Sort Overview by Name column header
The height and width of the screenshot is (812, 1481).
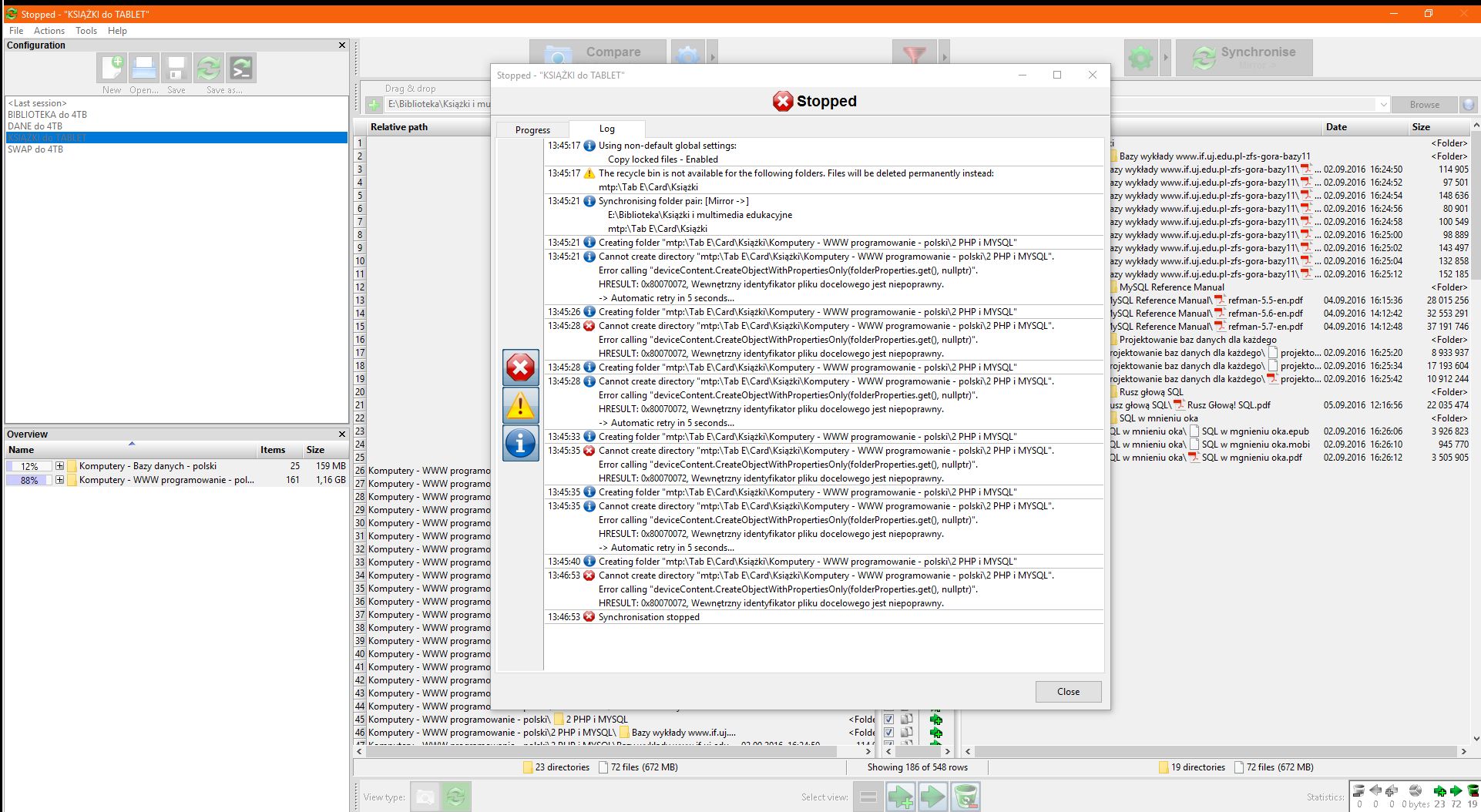(x=131, y=450)
